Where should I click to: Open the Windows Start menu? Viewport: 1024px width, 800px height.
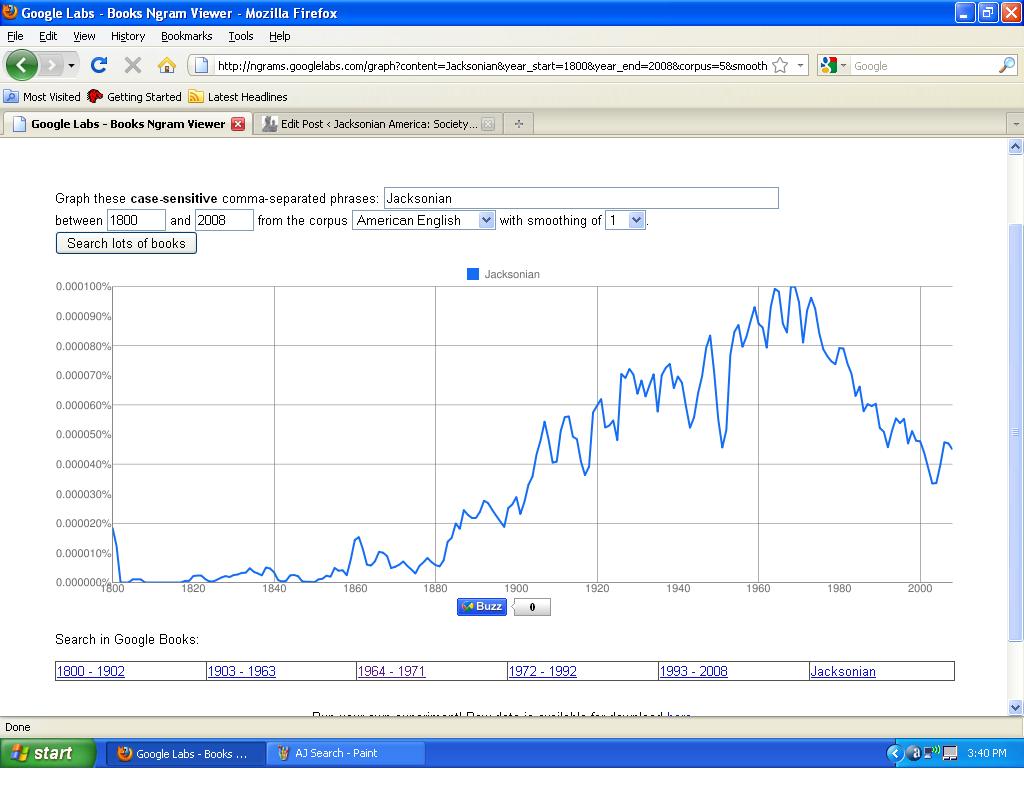click(48, 753)
